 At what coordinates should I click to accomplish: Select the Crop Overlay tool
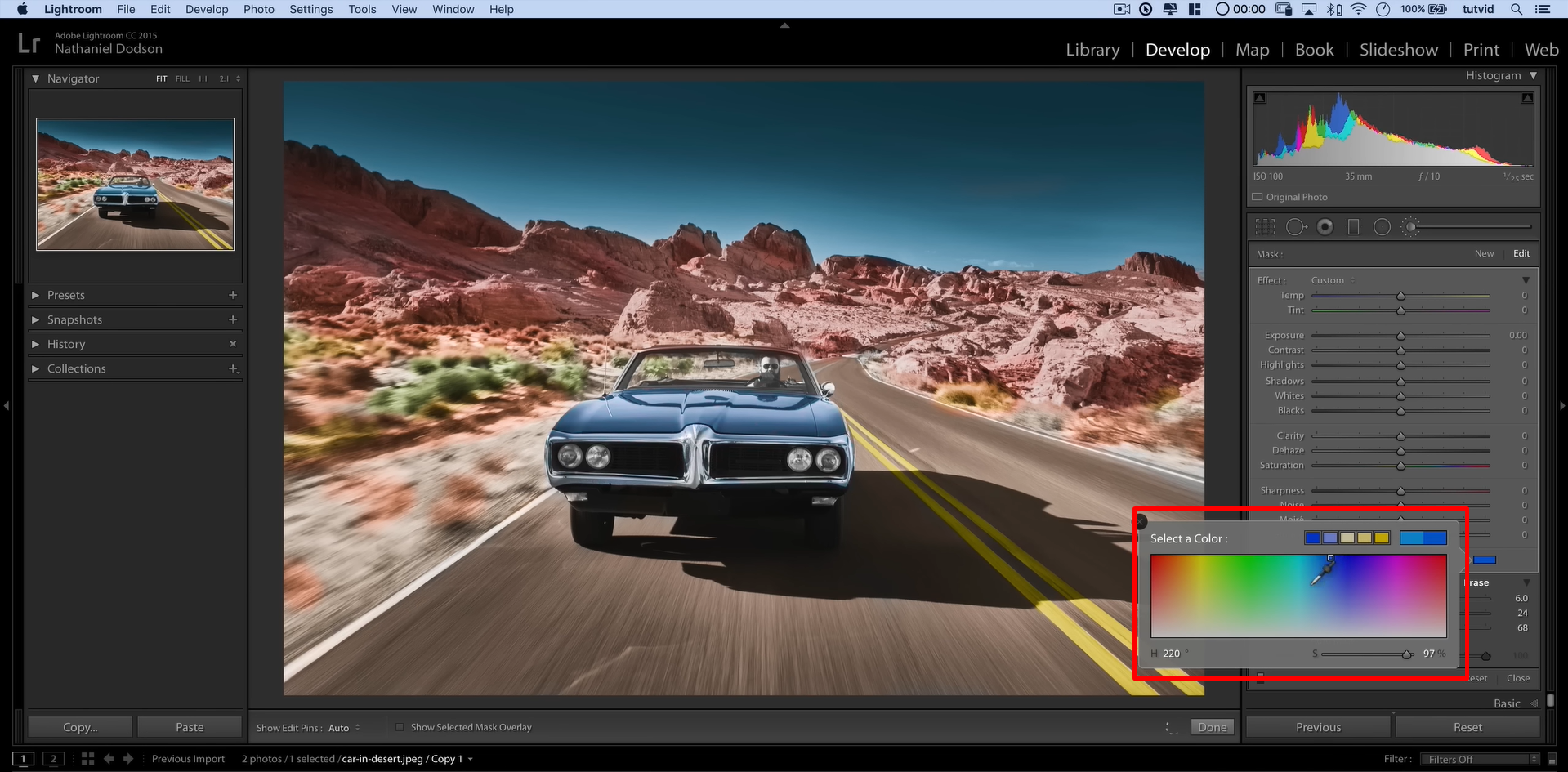click(x=1266, y=226)
